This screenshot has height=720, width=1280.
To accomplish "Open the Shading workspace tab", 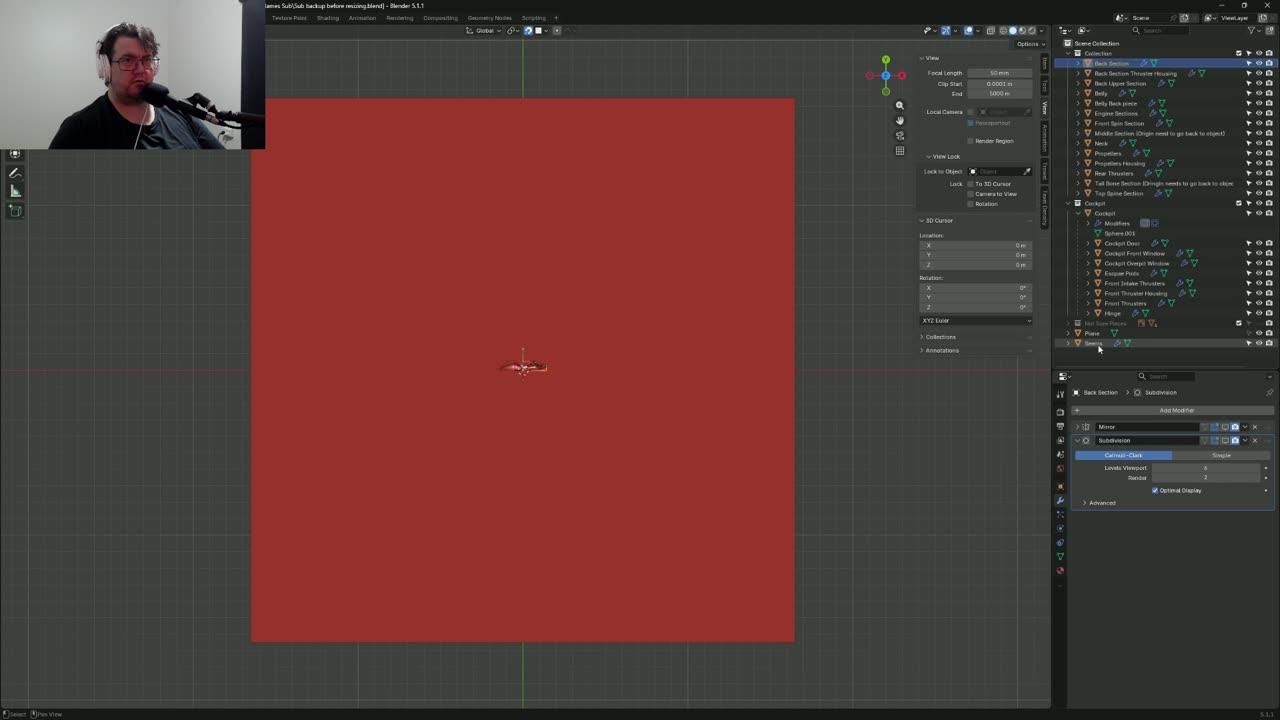I will 327,18.
